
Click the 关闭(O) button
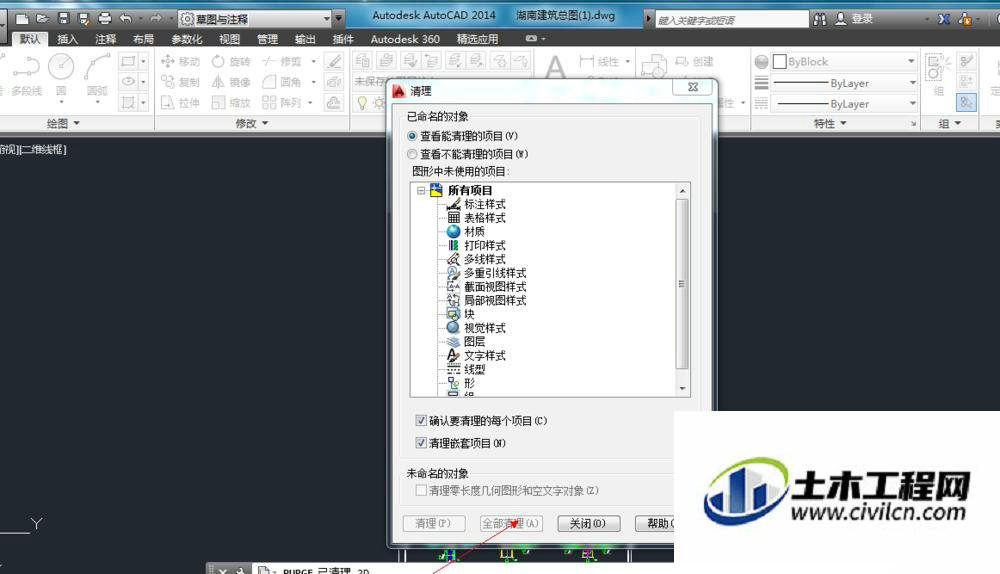tap(589, 523)
